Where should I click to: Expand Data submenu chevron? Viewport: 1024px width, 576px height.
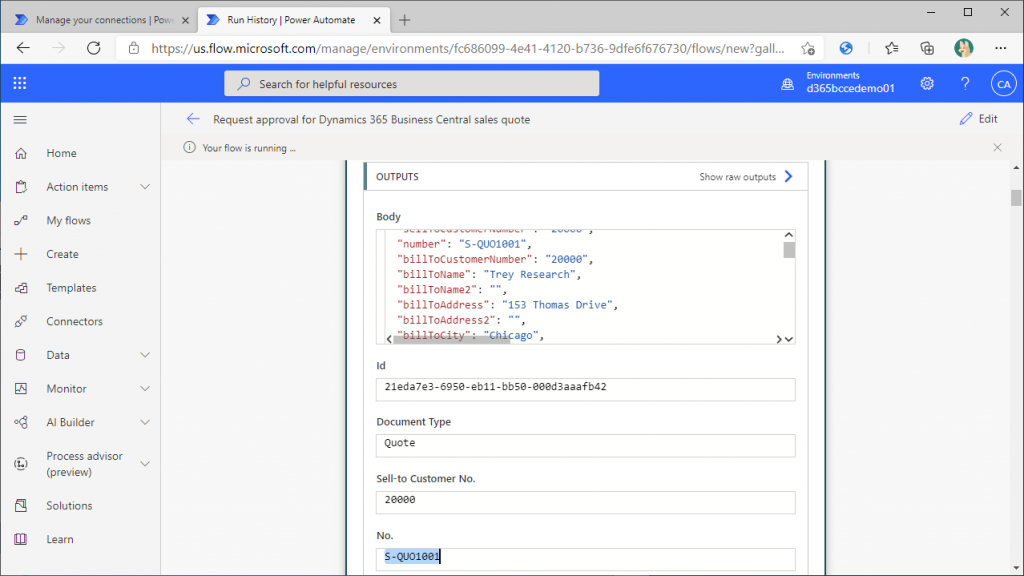[x=145, y=355]
